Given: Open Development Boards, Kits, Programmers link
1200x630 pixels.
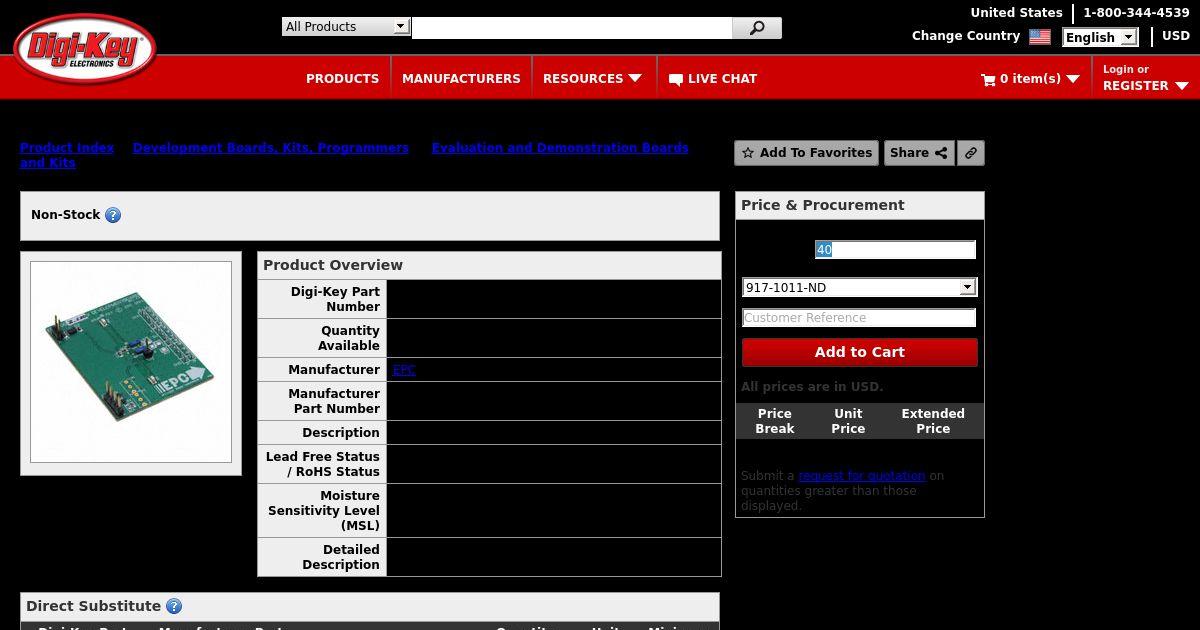Looking at the screenshot, I should 271,148.
